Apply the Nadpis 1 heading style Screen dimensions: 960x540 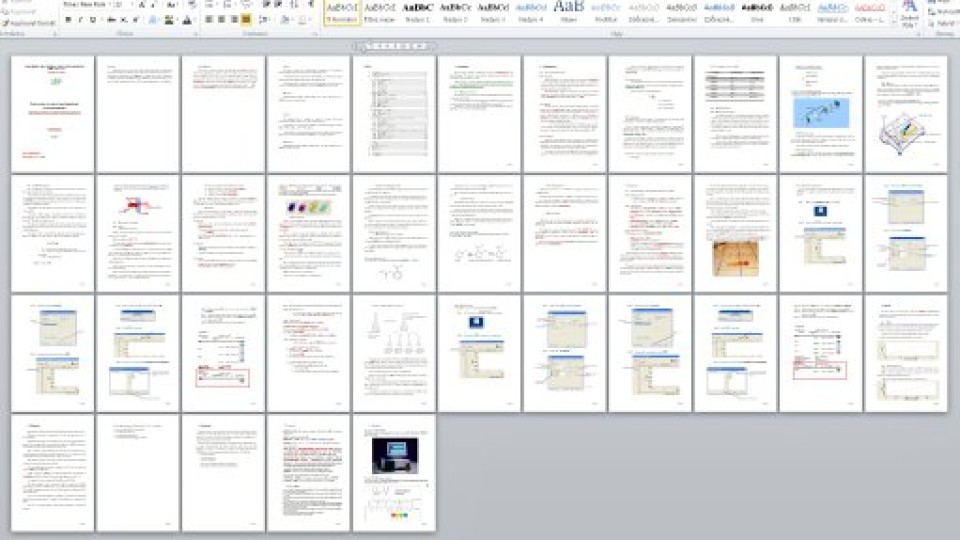pos(417,12)
